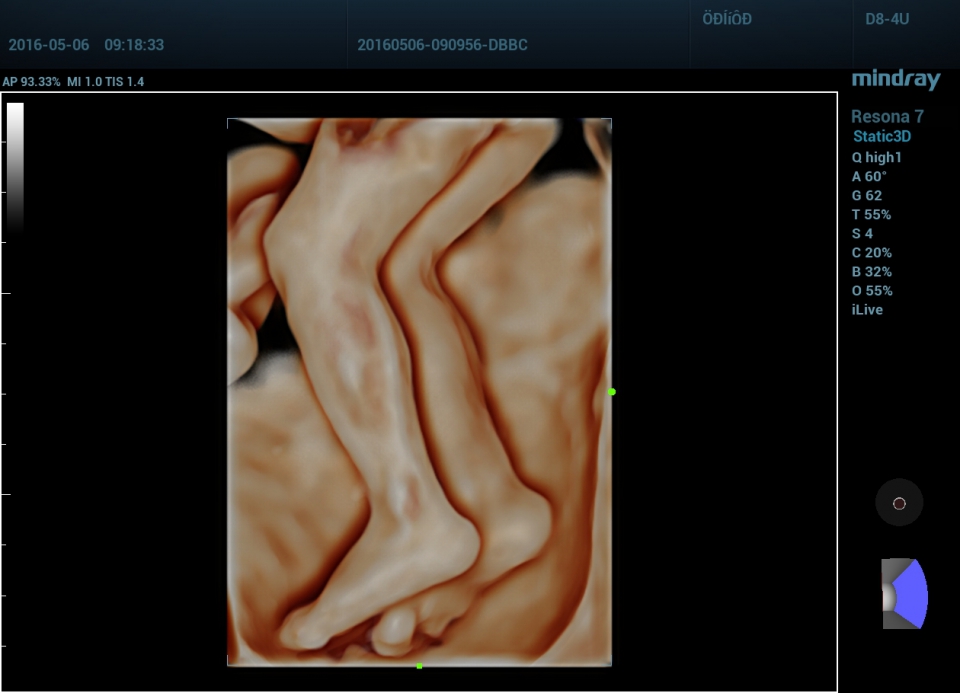Click the Q high1 quality parameter

point(876,157)
